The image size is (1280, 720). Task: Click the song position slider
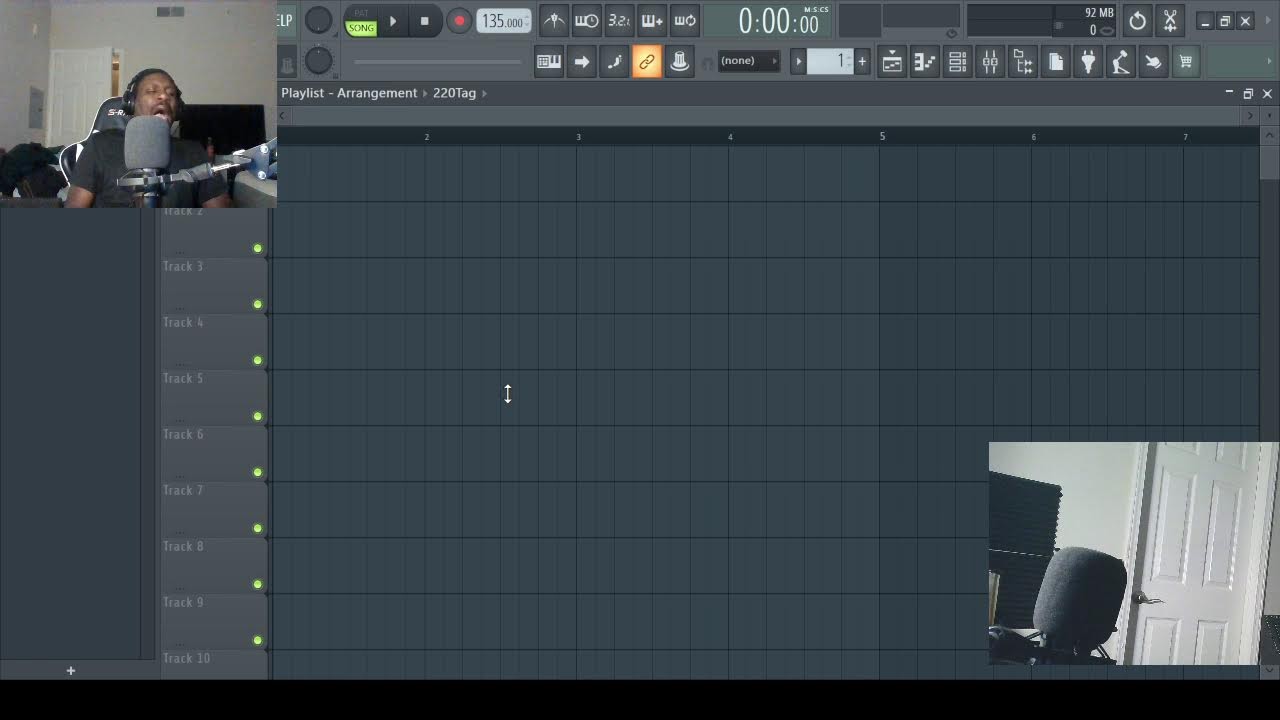tap(437, 62)
